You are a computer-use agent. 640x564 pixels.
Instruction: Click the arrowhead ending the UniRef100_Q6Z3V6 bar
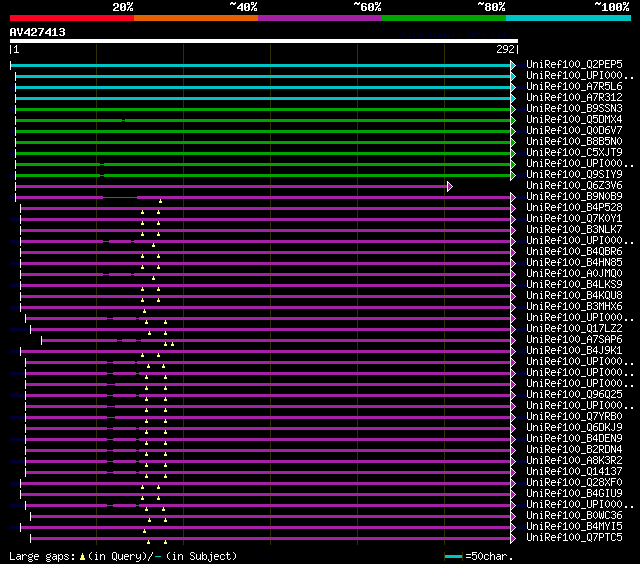(x=450, y=186)
